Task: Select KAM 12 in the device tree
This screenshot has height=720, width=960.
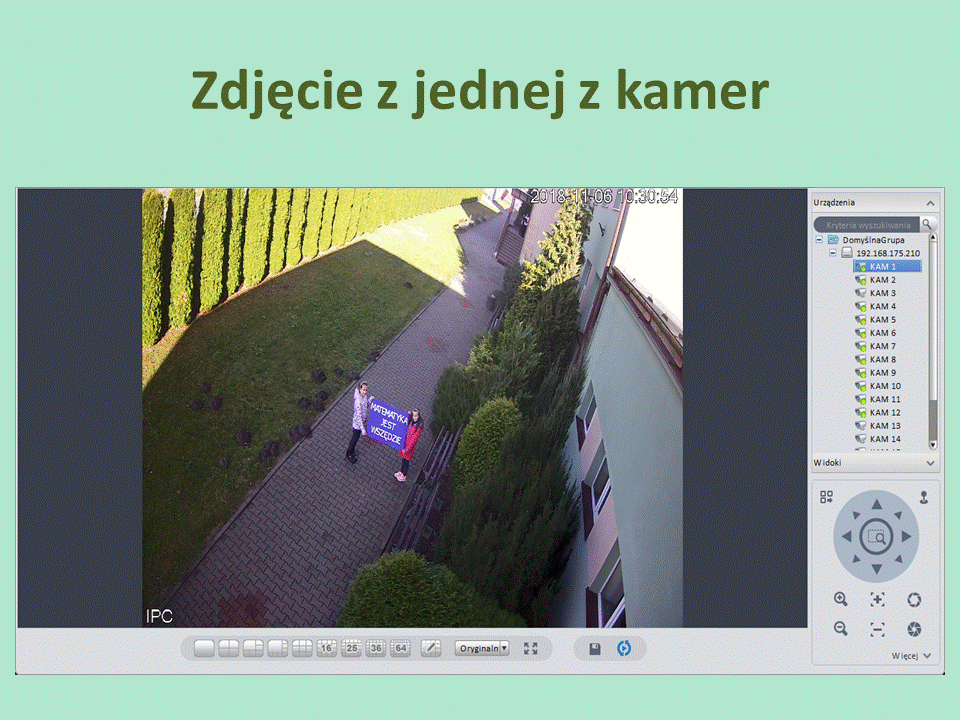Action: [x=885, y=412]
